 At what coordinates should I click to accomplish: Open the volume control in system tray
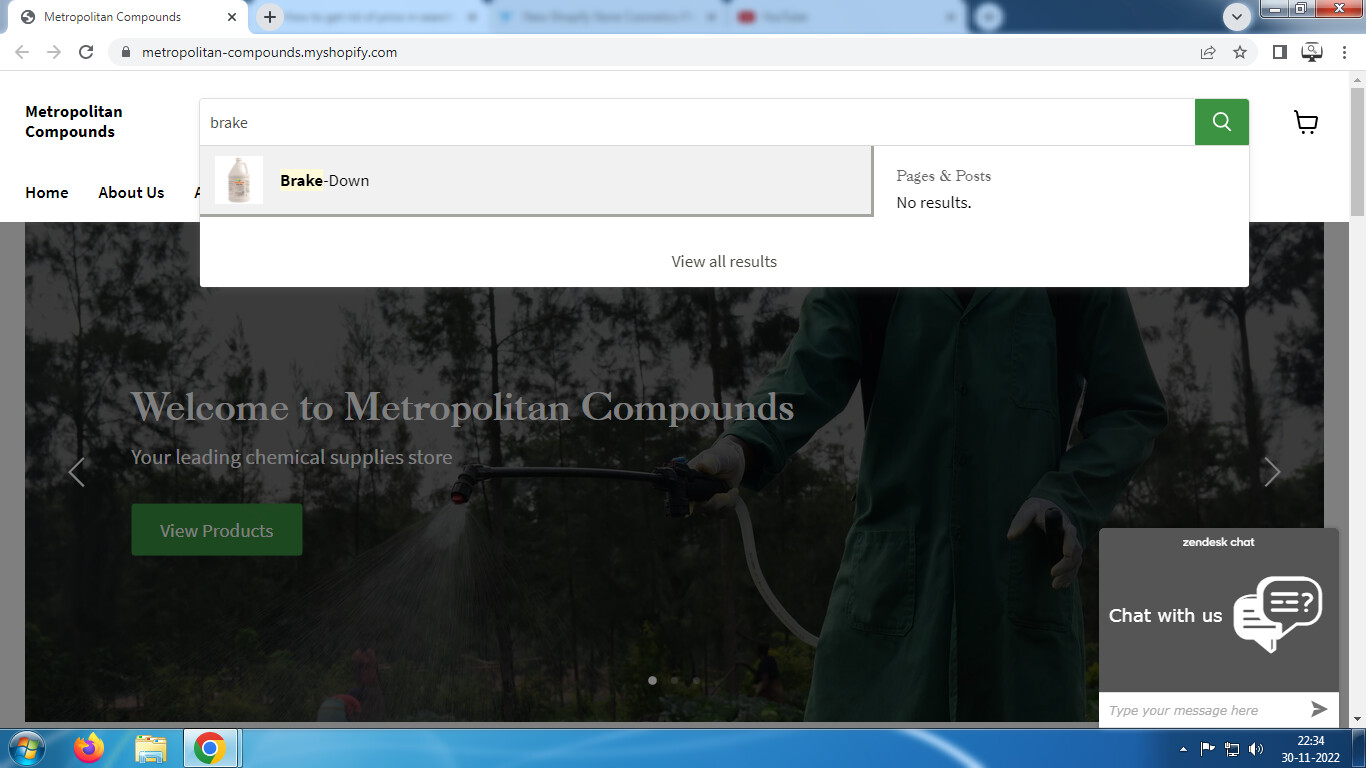click(x=1256, y=749)
